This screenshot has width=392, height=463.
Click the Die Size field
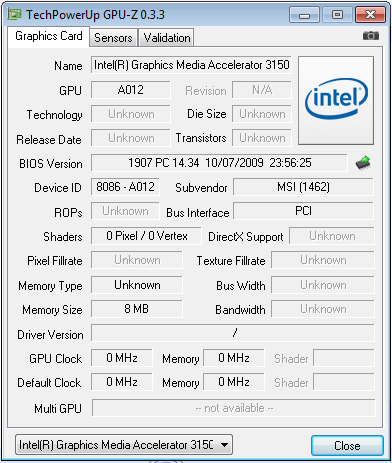click(262, 114)
